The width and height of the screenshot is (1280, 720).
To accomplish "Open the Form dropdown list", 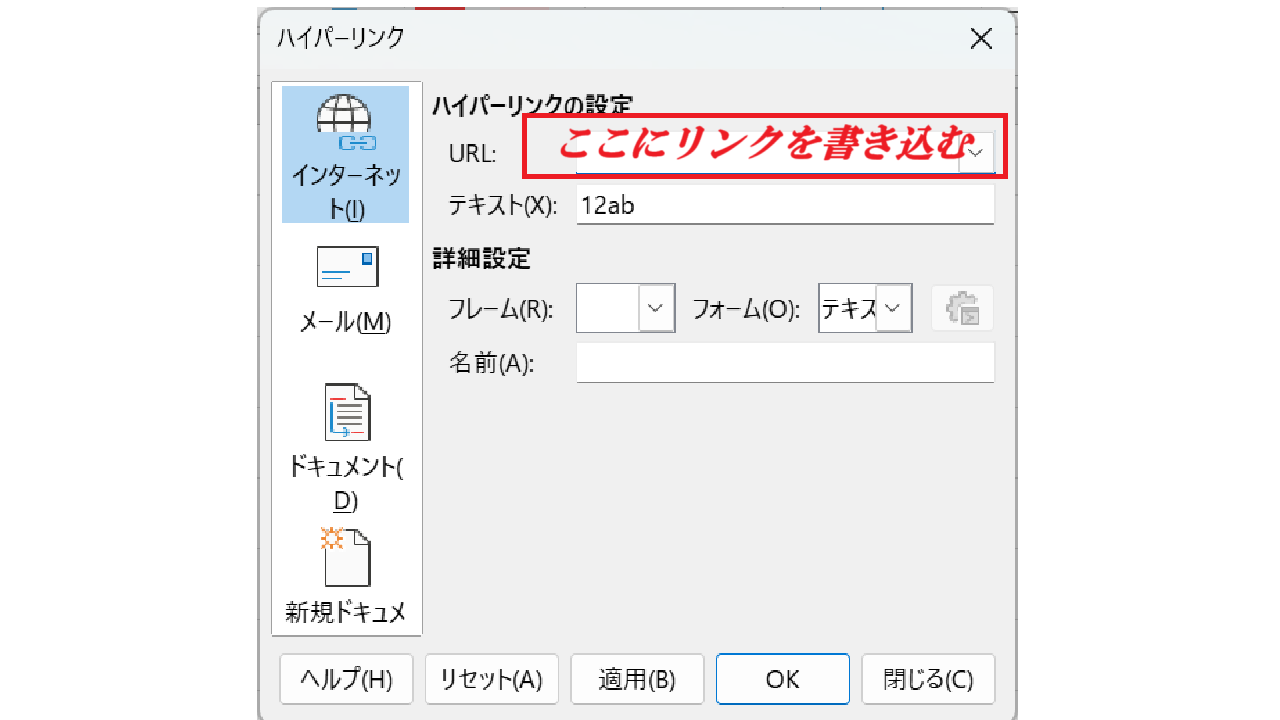I will point(895,308).
